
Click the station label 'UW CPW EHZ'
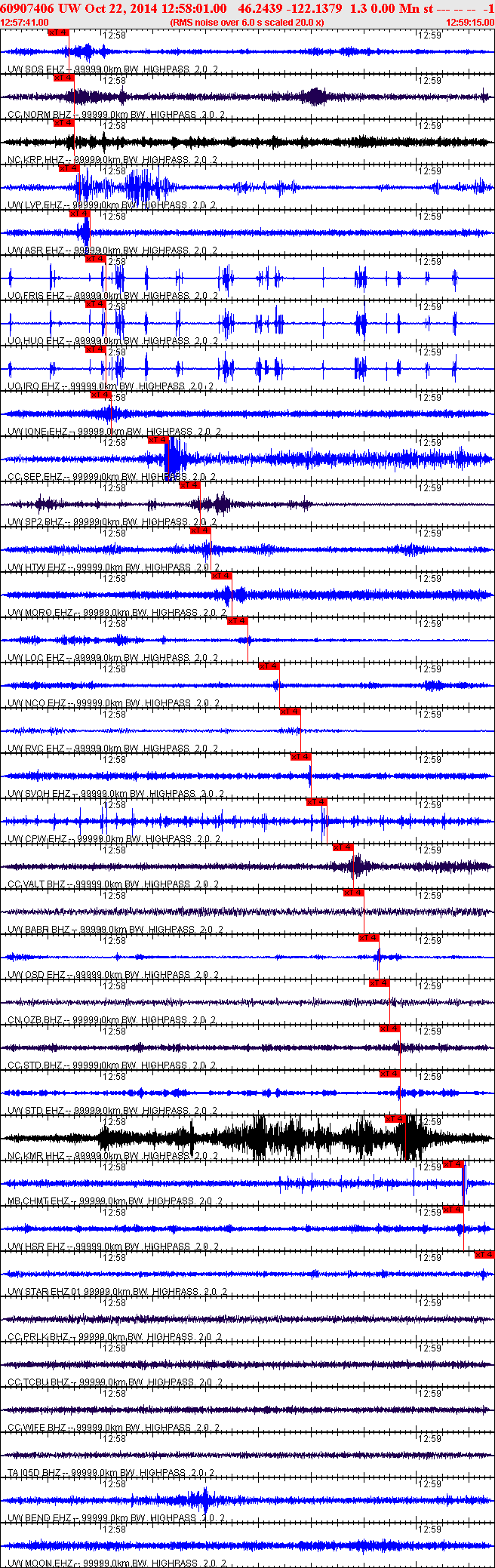tap(37, 839)
